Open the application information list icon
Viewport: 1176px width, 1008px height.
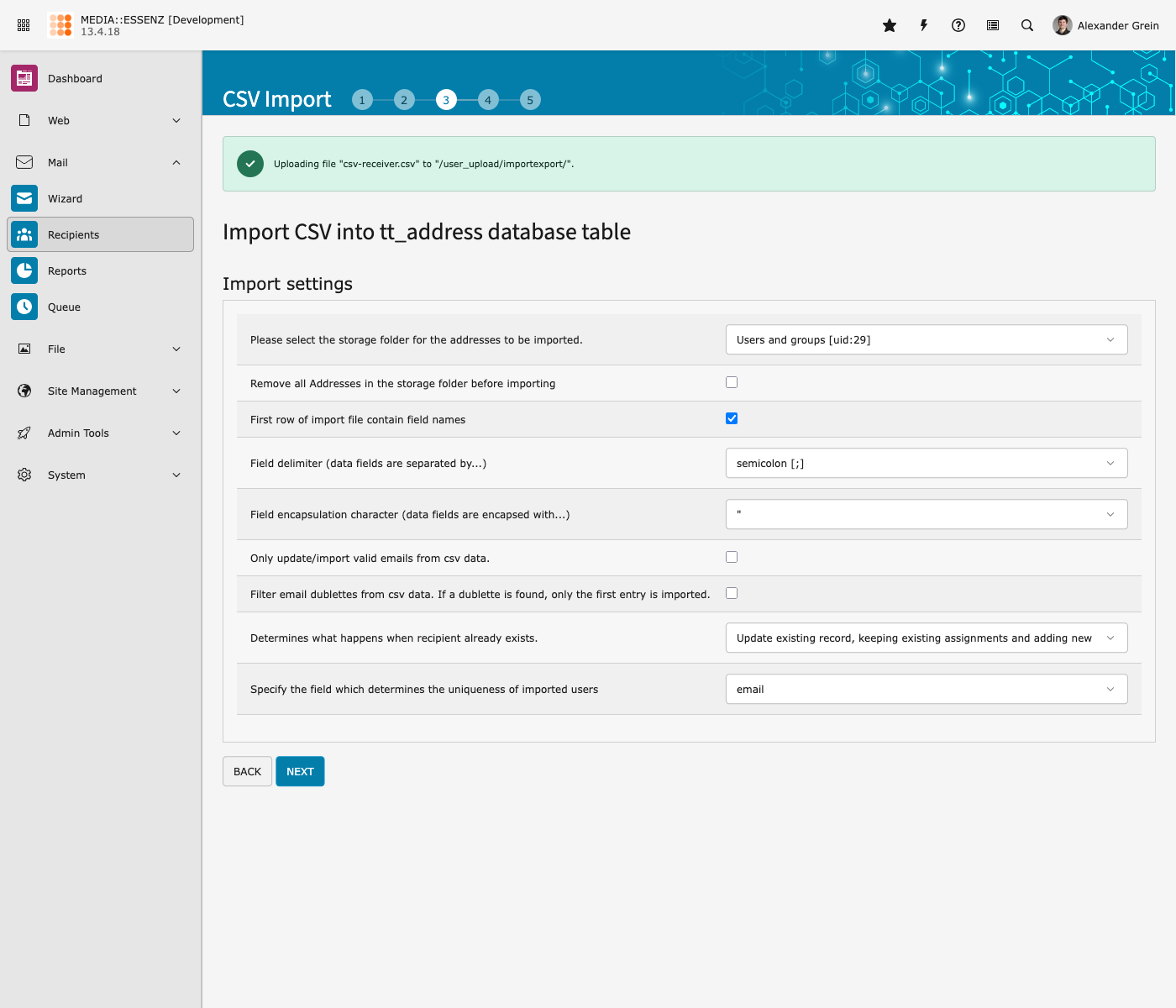(993, 25)
